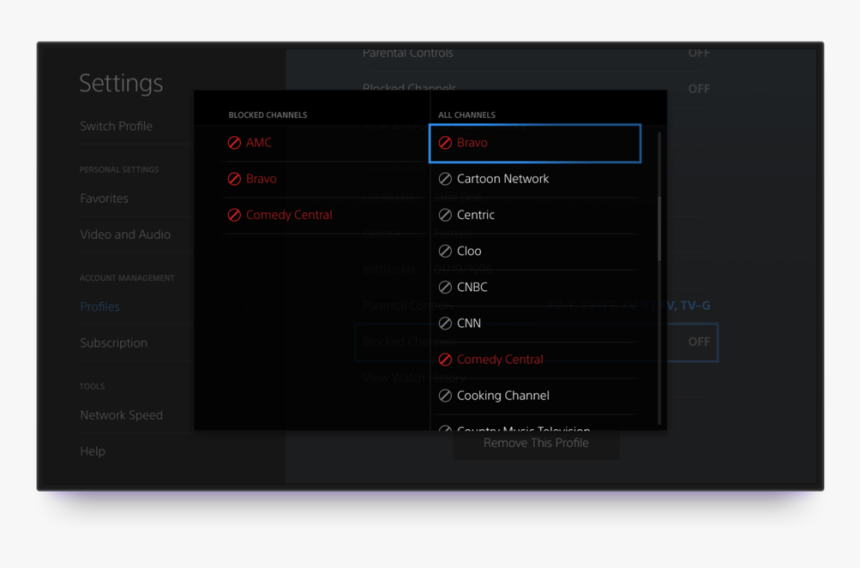Viewport: 860px width, 568px height.
Task: Toggle block icon for Cooking Channel
Action: [x=445, y=396]
